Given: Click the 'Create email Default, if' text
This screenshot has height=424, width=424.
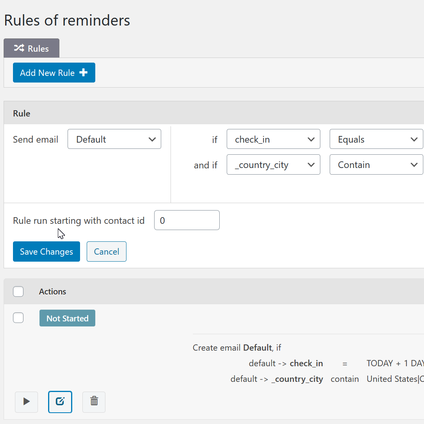Looking at the screenshot, I should tap(237, 348).
